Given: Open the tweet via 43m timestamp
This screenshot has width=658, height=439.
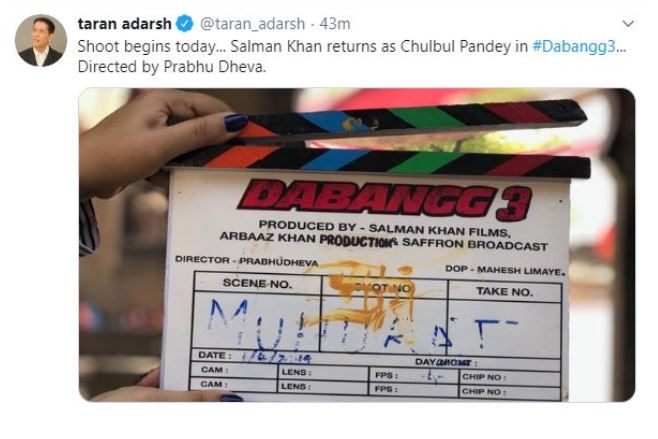Looking at the screenshot, I should [335, 24].
